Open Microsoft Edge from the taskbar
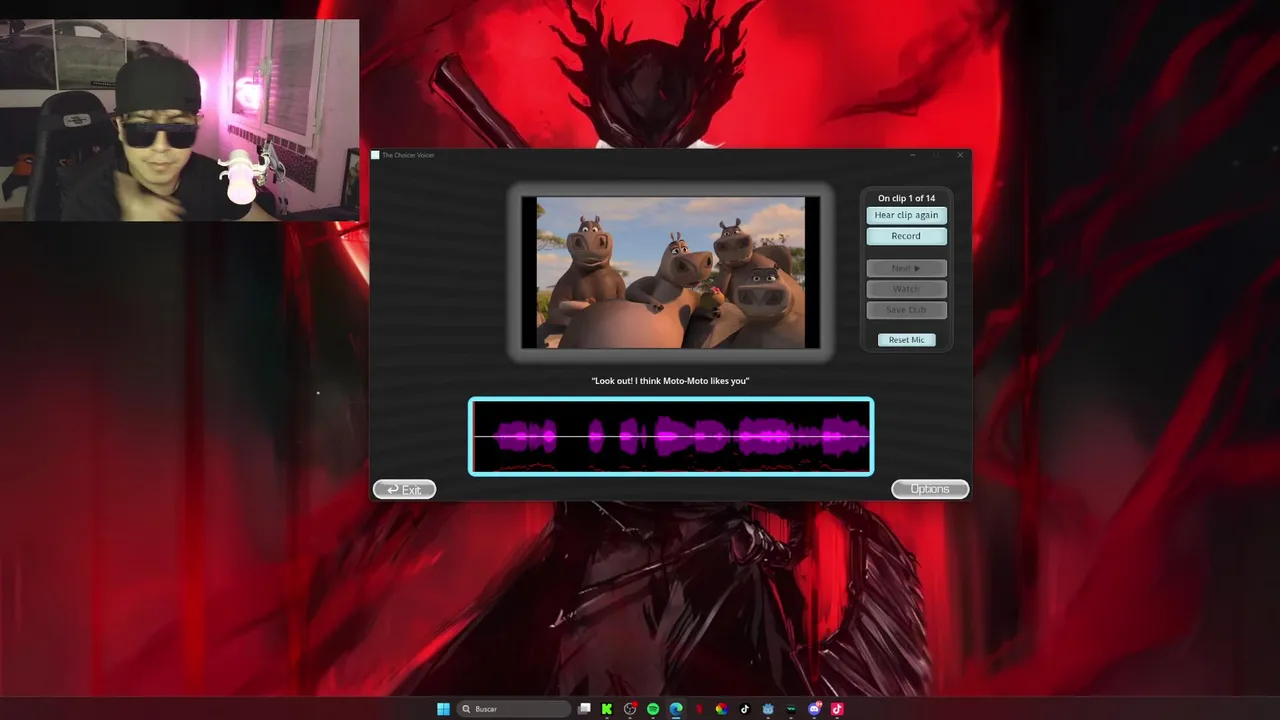Viewport: 1280px width, 720px height. pos(676,709)
